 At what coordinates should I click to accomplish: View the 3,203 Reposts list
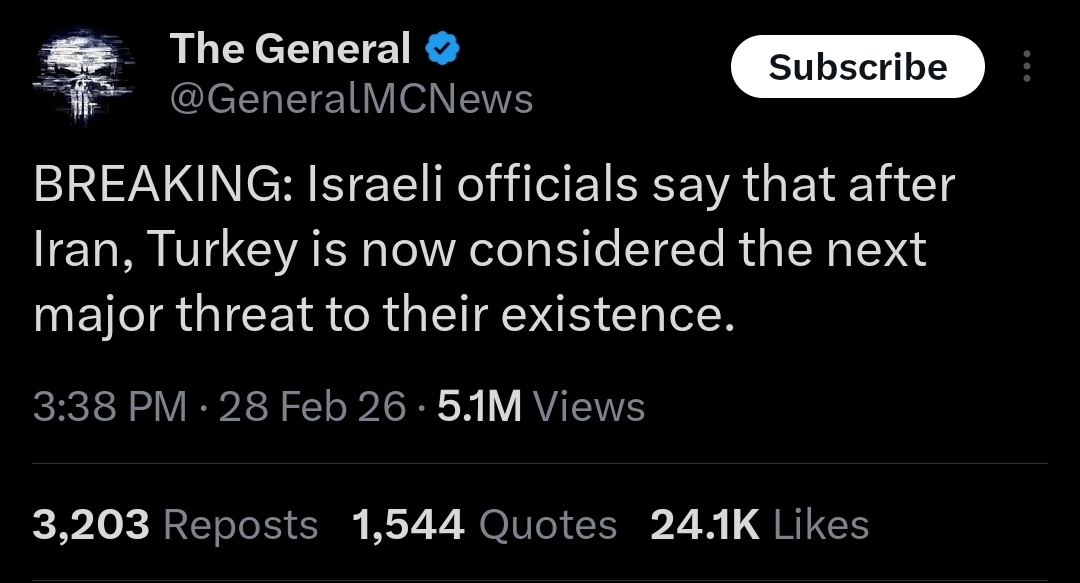tap(175, 524)
